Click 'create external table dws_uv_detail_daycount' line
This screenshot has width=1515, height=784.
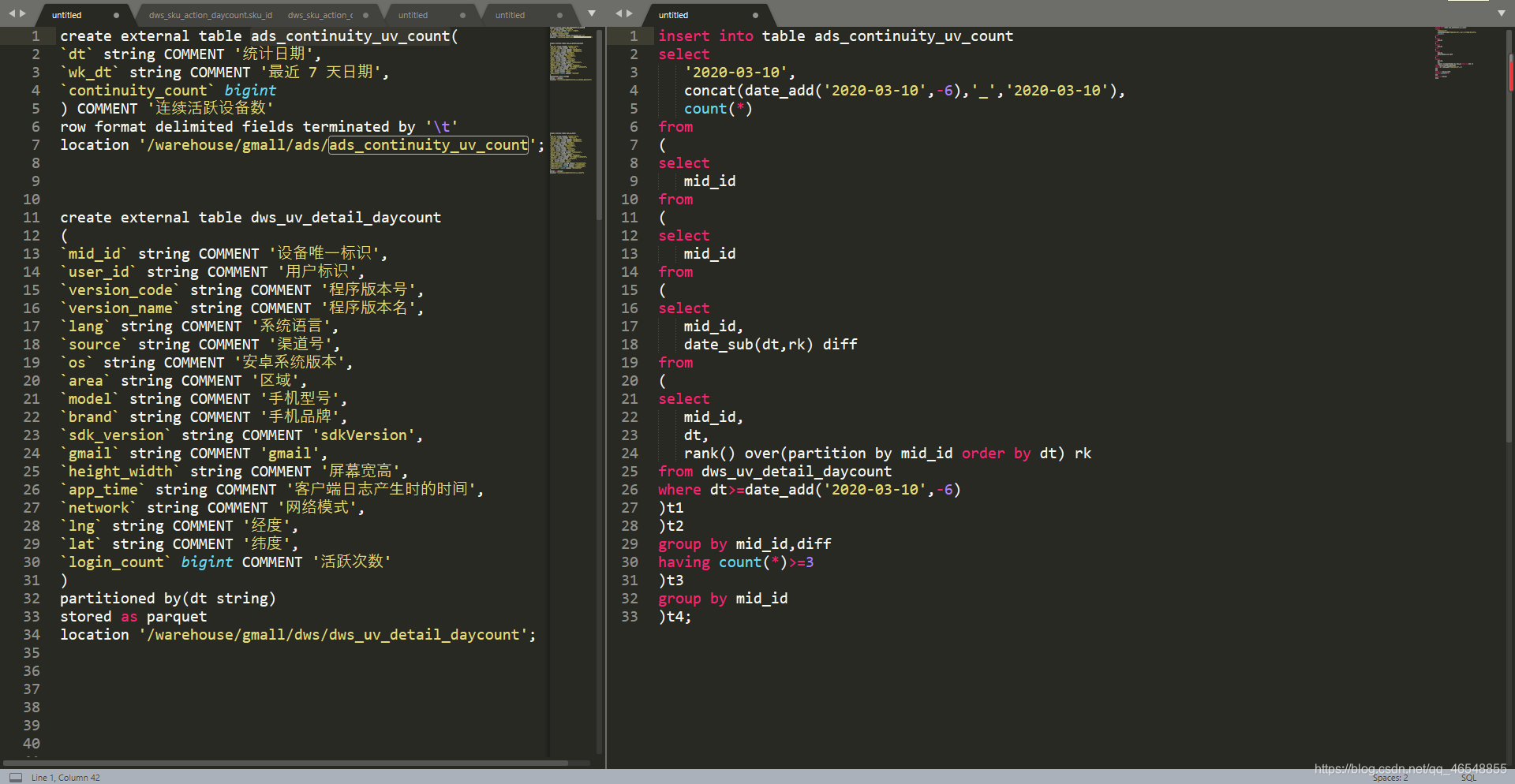(x=250, y=218)
